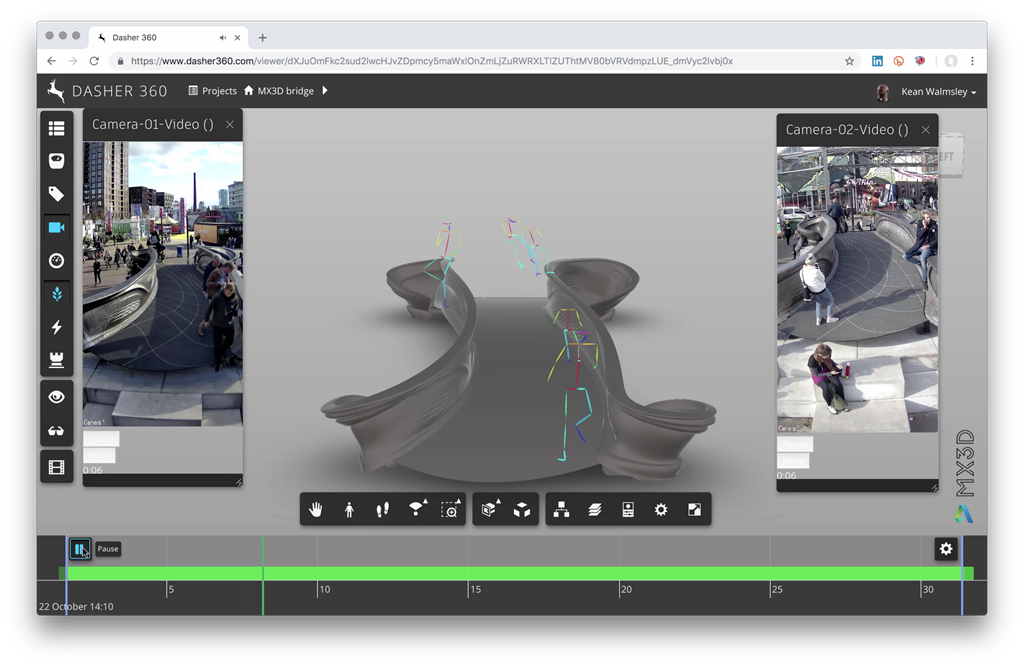This screenshot has width=1024, height=668.
Task: Open the Model Browser tree icon
Action: pos(562,510)
